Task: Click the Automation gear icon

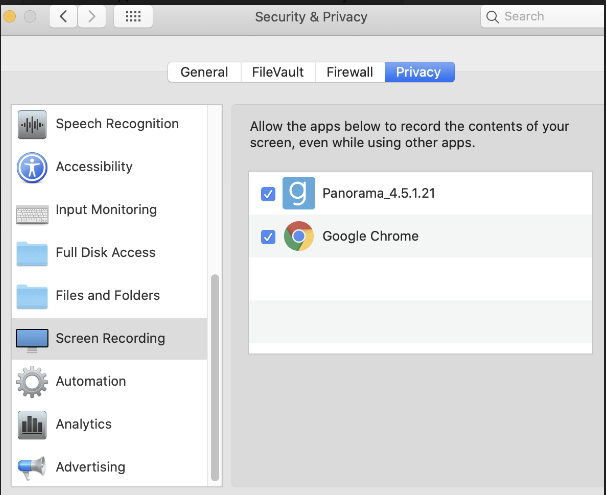Action: click(32, 382)
